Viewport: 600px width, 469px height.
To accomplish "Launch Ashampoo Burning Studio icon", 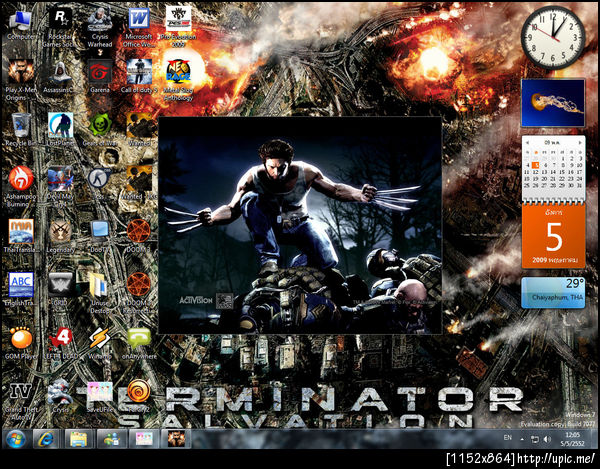I will coord(21,187).
